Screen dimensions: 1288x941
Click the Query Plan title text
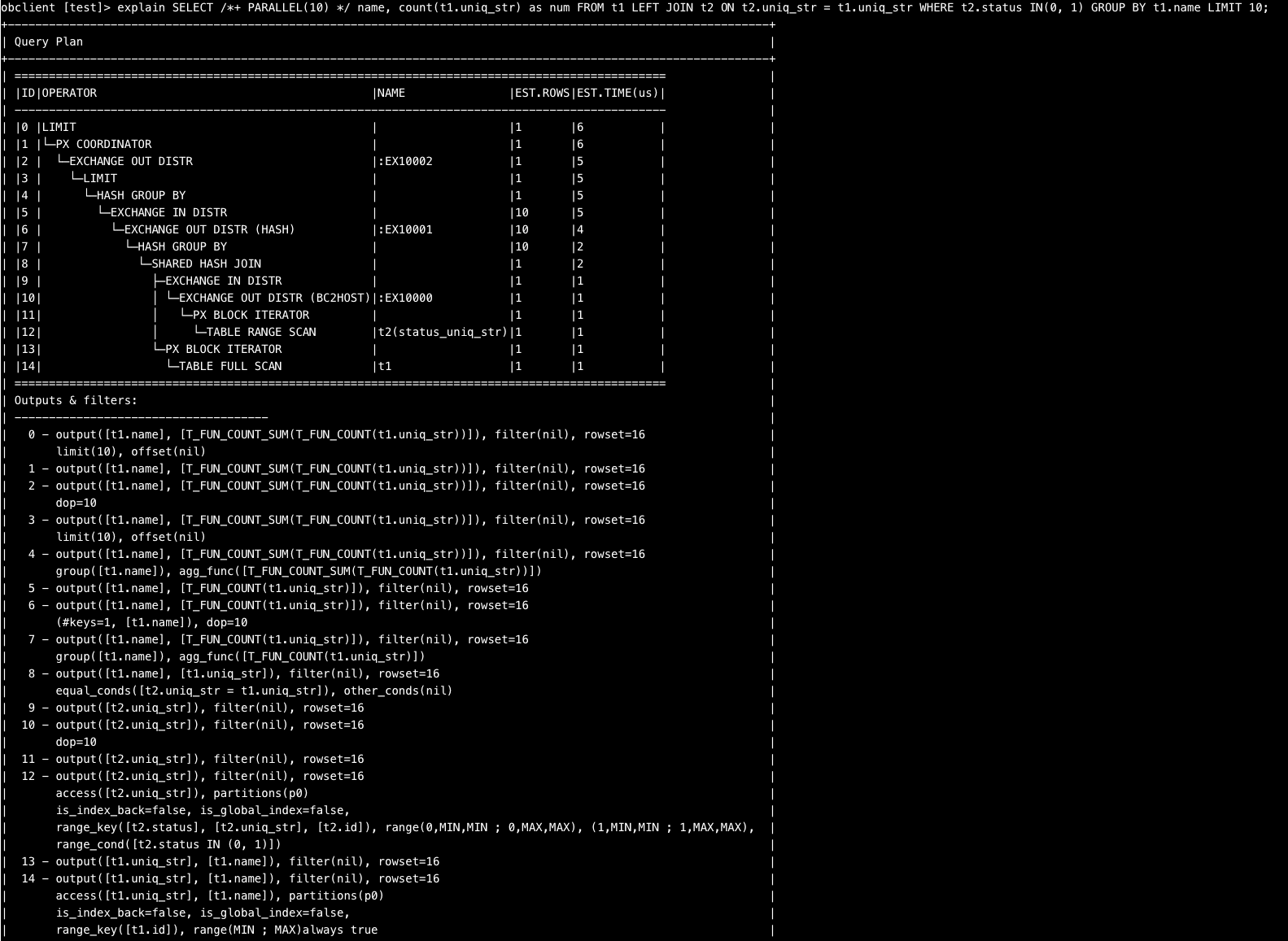pyautogui.click(x=49, y=41)
